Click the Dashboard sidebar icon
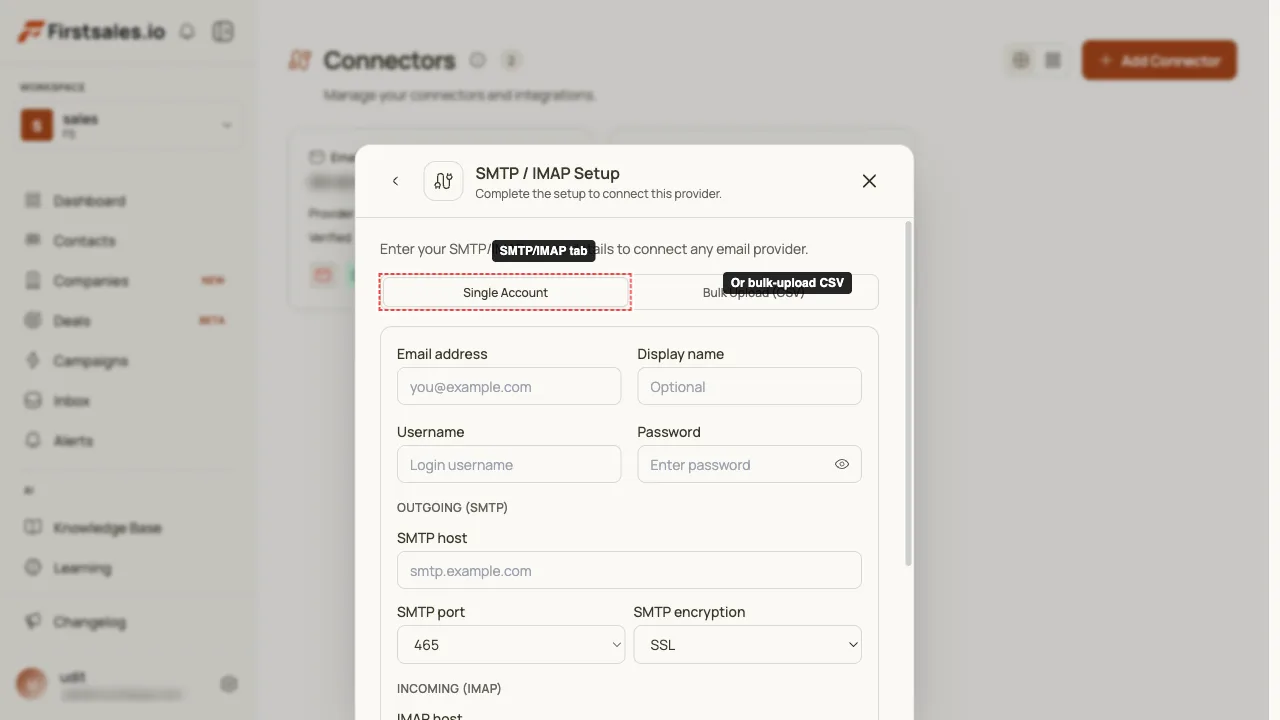The width and height of the screenshot is (1280, 720). [x=33, y=201]
